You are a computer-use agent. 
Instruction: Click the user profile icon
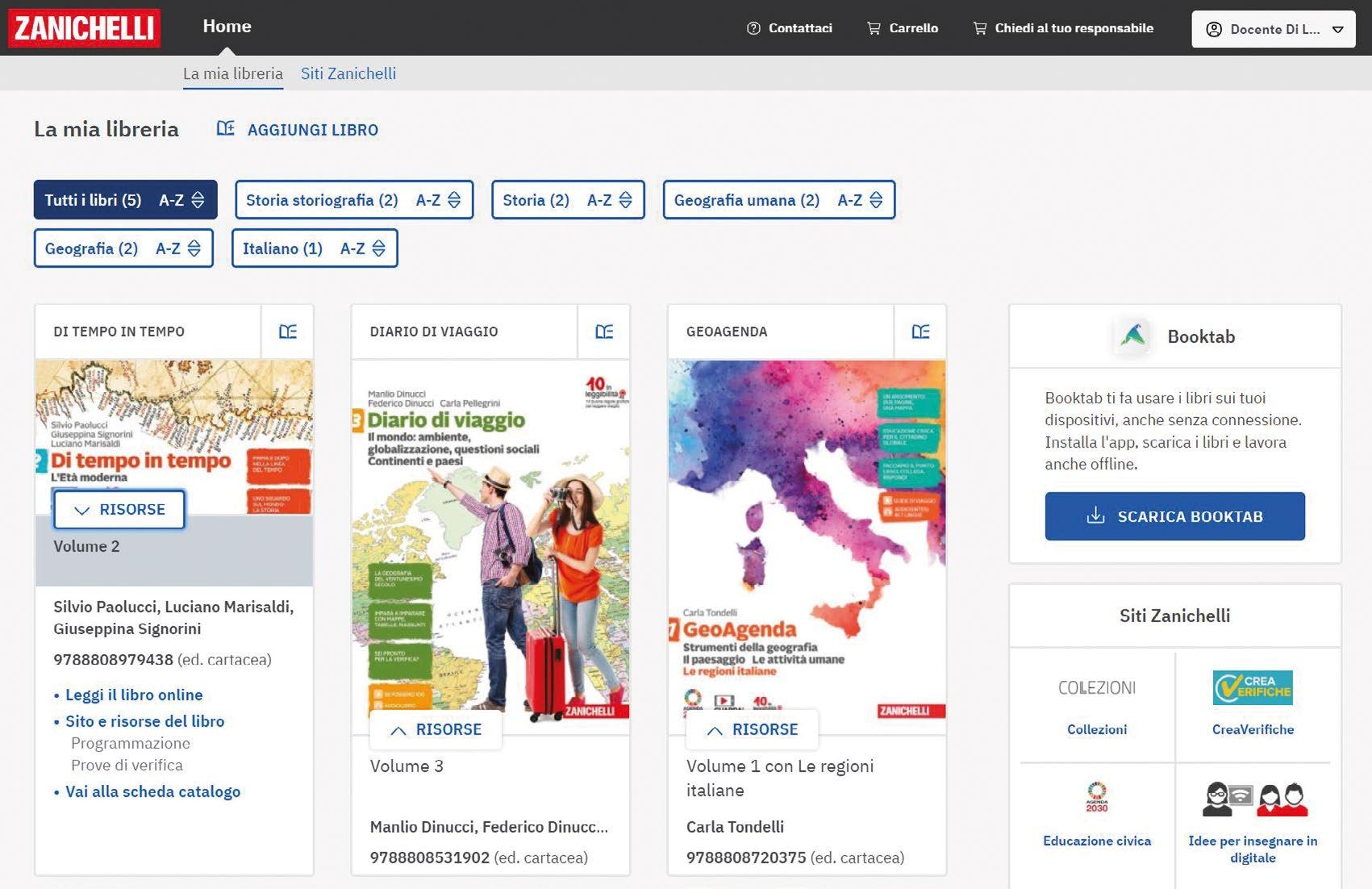[1213, 29]
